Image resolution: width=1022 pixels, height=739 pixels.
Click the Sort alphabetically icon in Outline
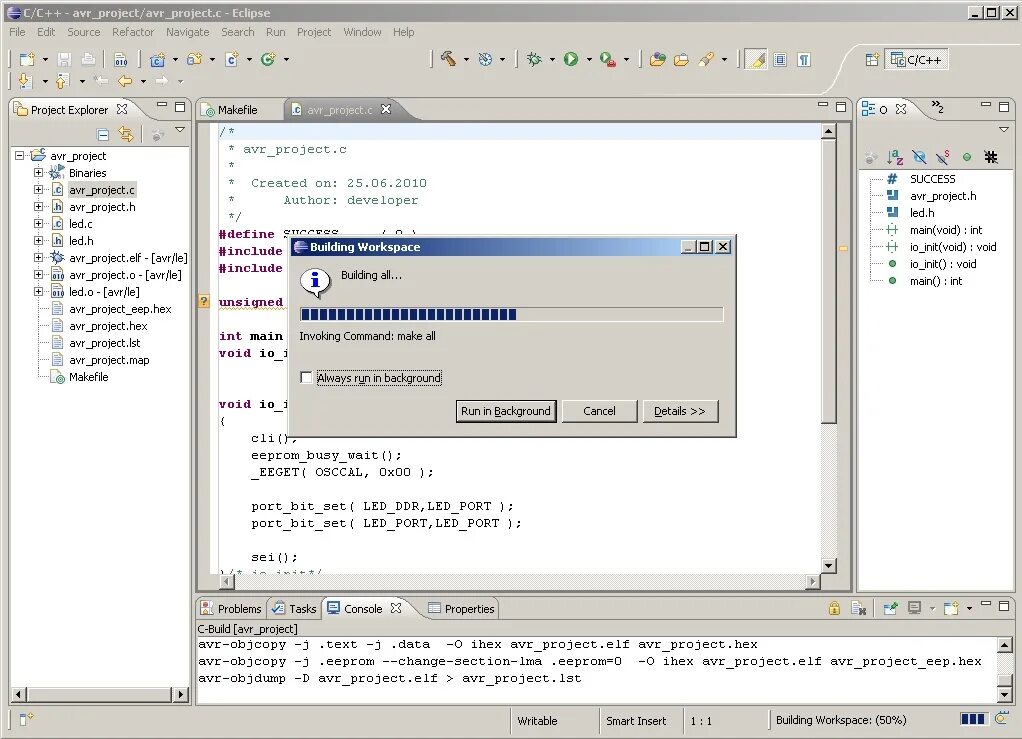click(x=895, y=157)
